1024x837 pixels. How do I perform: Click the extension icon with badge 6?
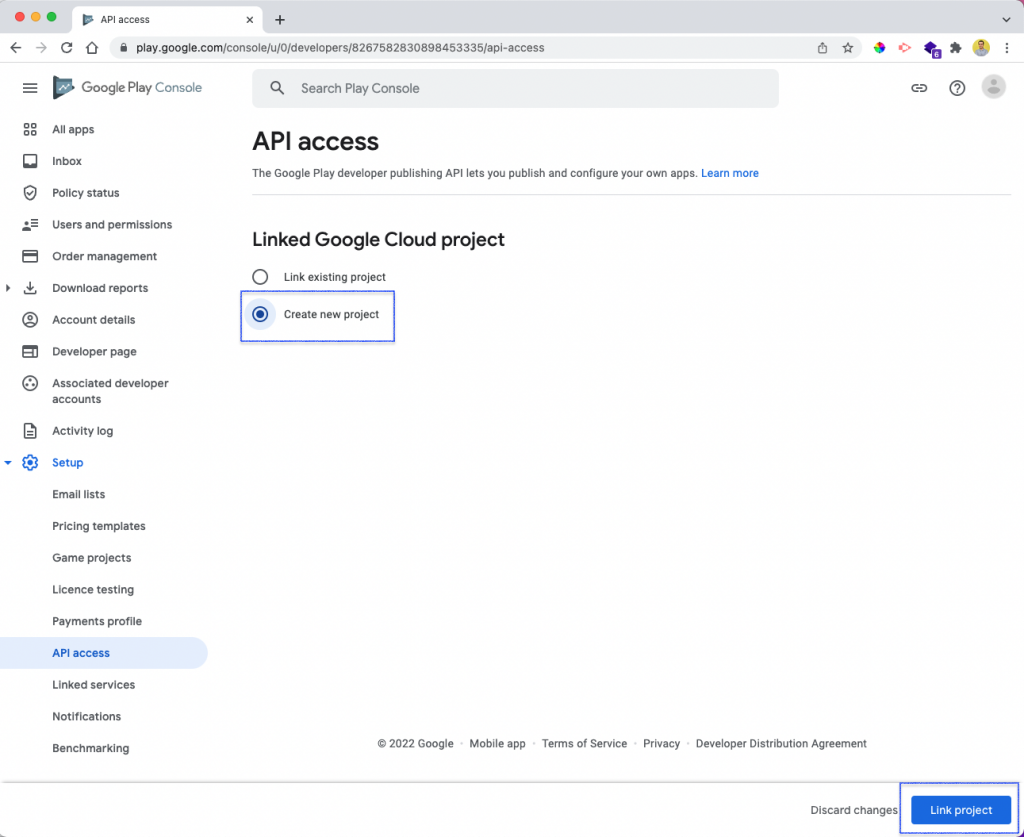coord(931,49)
